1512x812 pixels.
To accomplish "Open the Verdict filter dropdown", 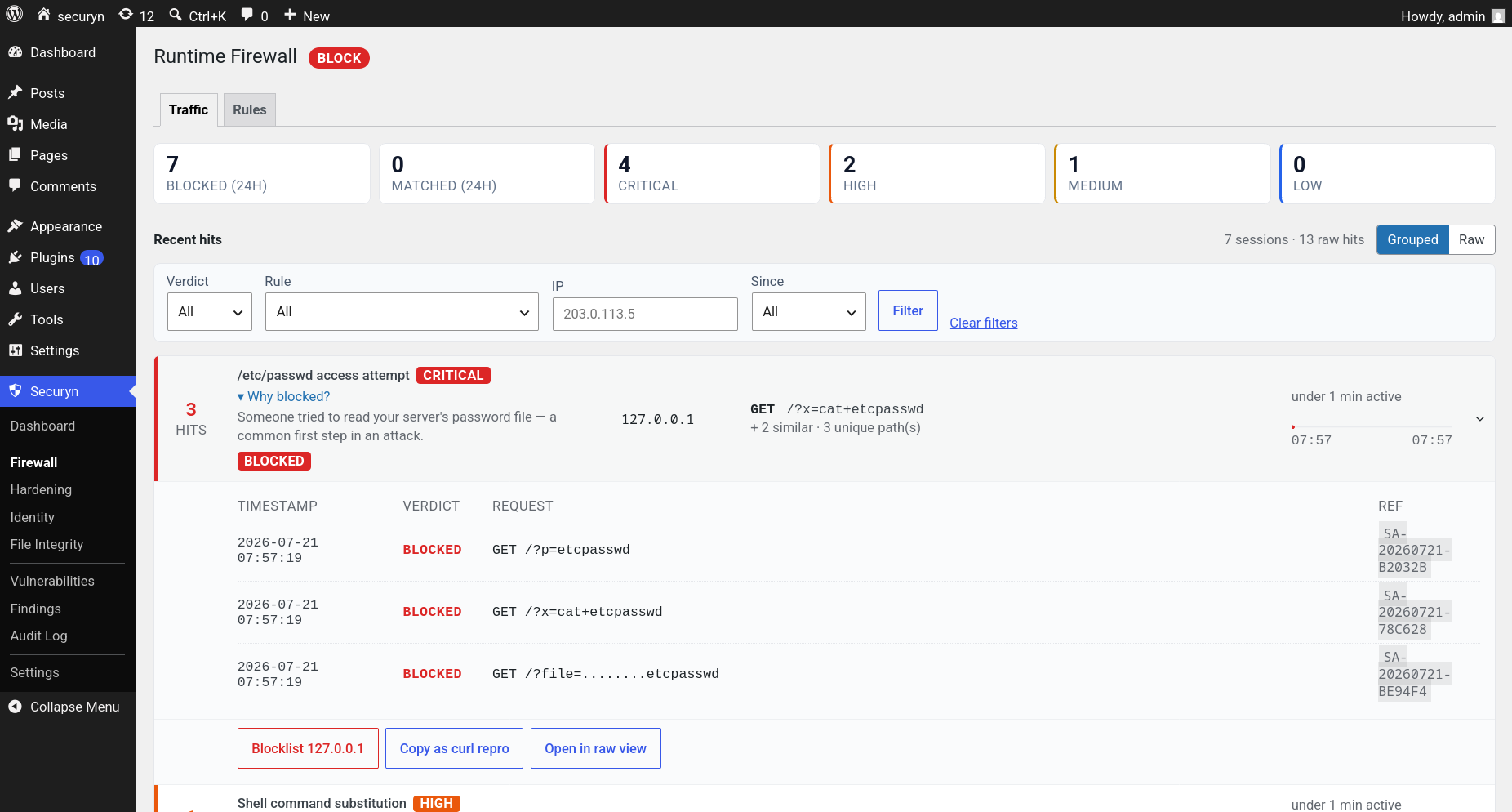I will pyautogui.click(x=210, y=312).
